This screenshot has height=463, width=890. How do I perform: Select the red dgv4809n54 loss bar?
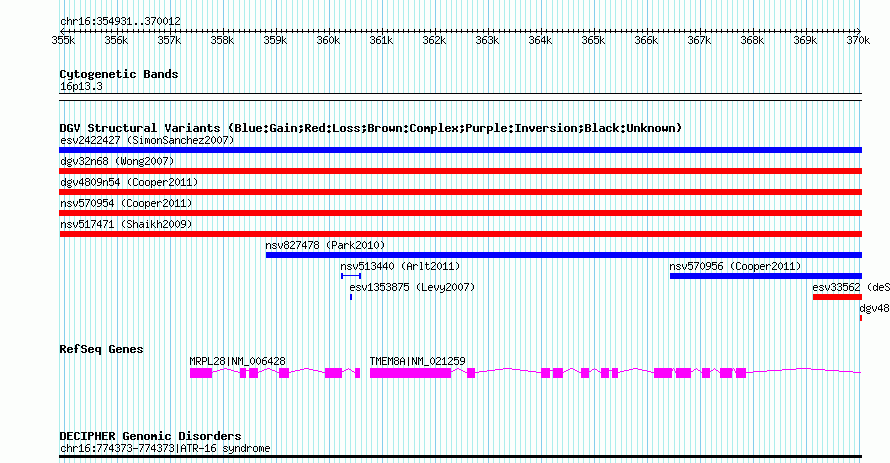point(460,192)
